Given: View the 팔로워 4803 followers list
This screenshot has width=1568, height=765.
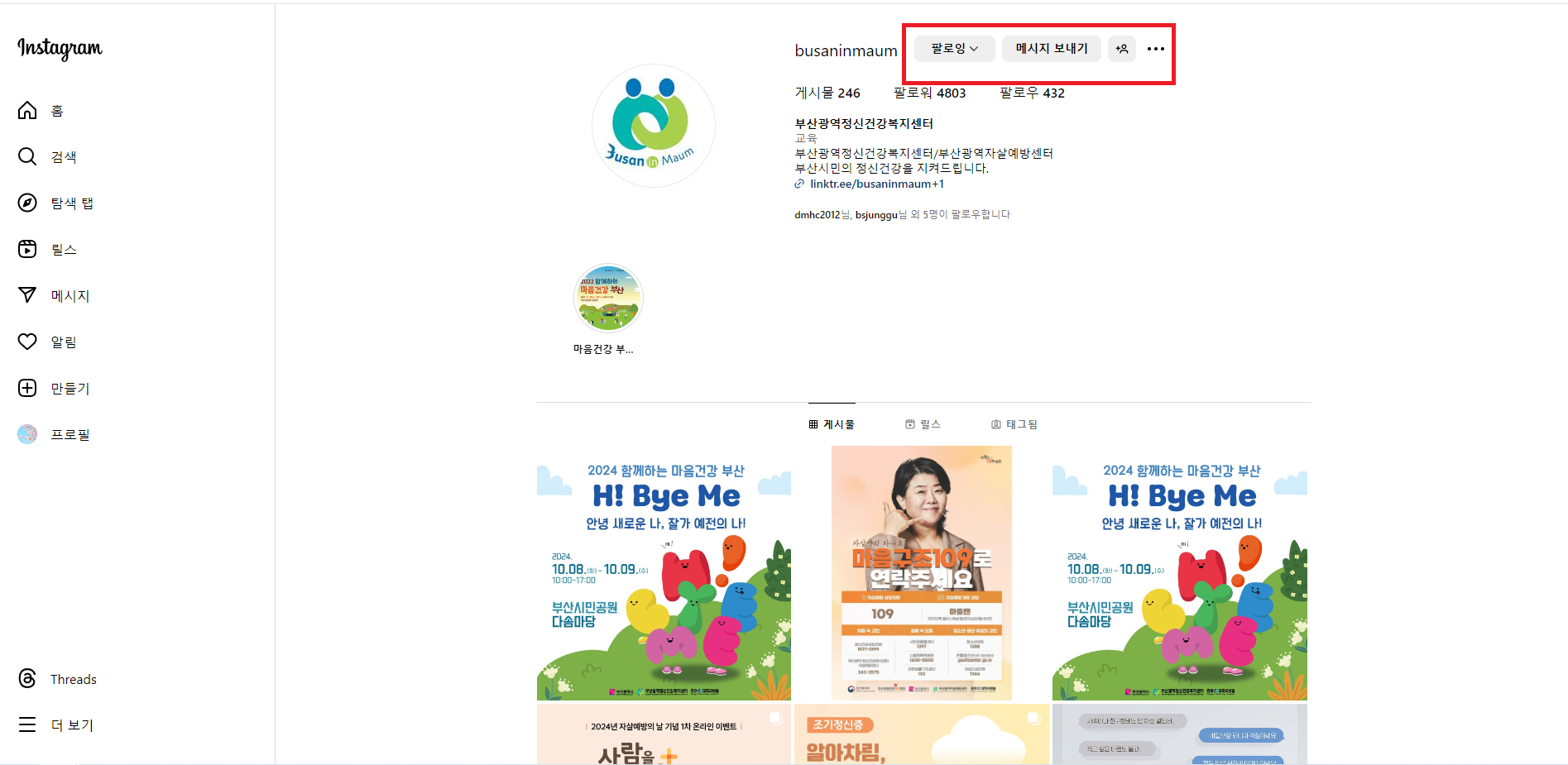Looking at the screenshot, I should click(x=929, y=93).
